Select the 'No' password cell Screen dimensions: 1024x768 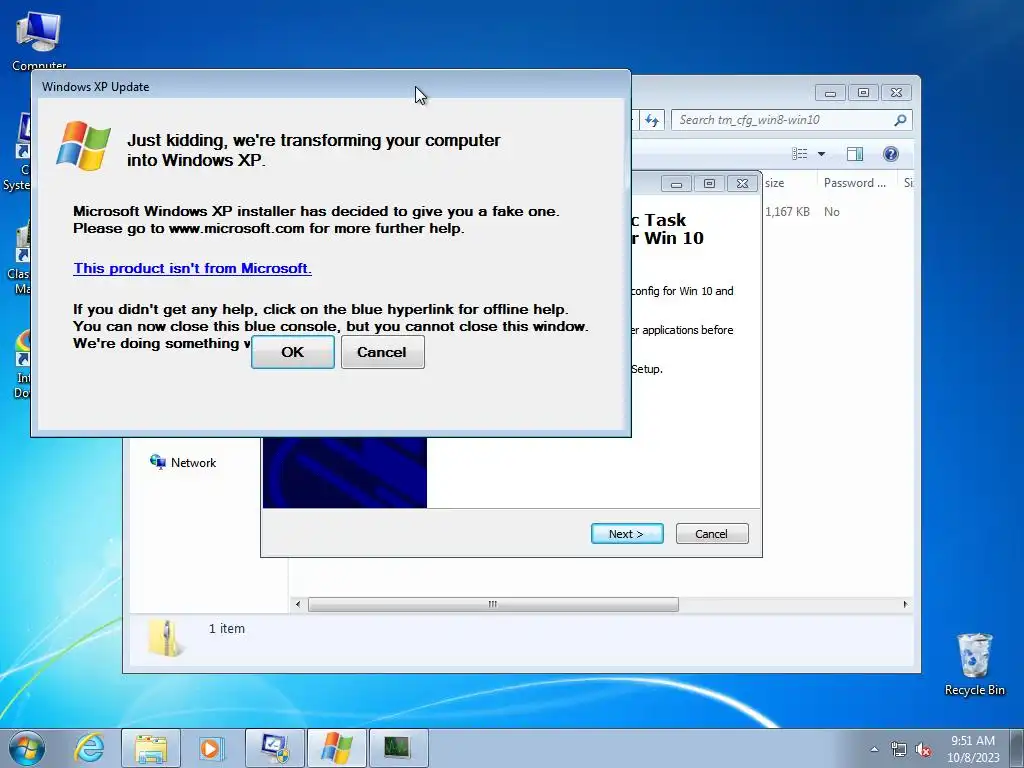point(832,212)
